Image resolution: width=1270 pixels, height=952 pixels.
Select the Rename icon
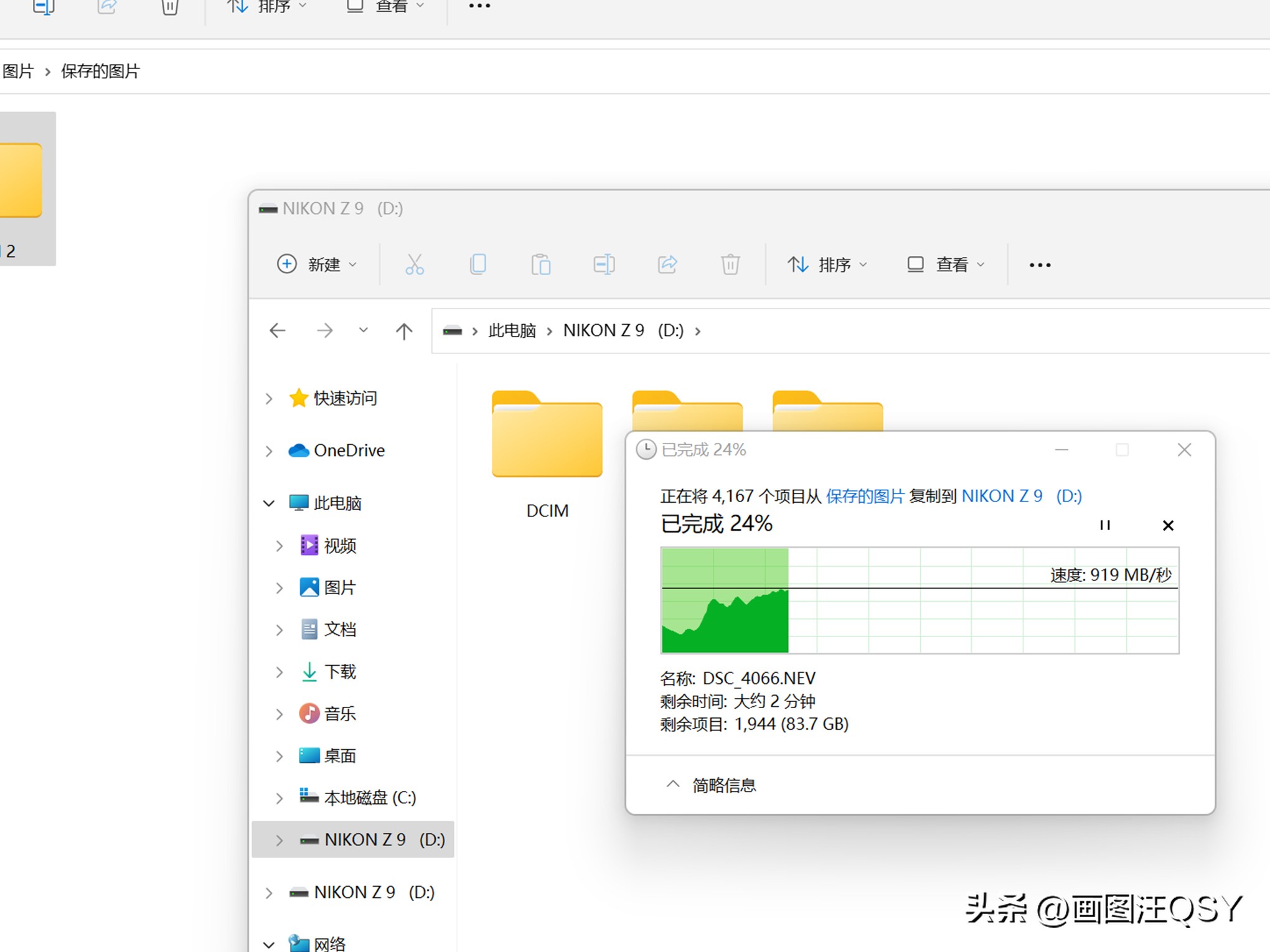[603, 264]
